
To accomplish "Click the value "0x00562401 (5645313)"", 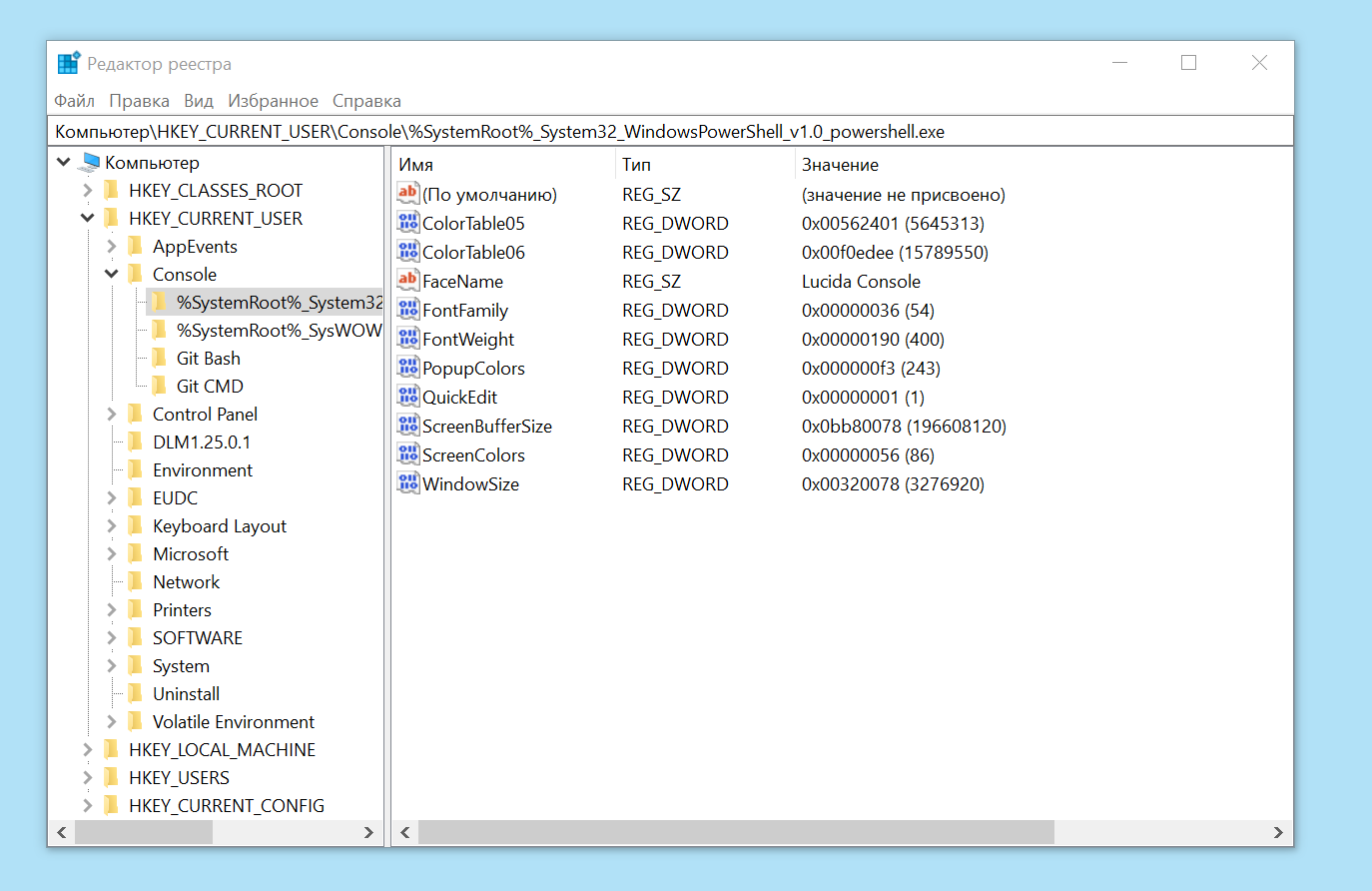I will point(893,223).
